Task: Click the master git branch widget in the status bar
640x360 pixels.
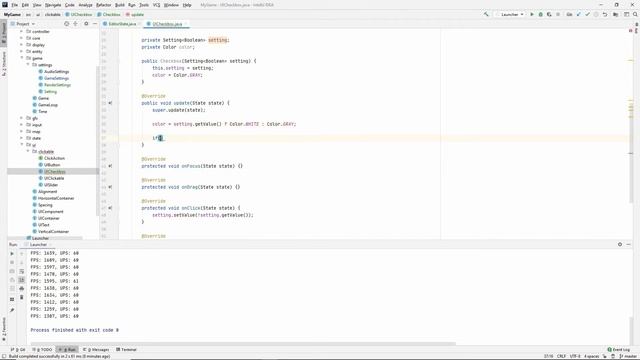Action: click(x=629, y=356)
